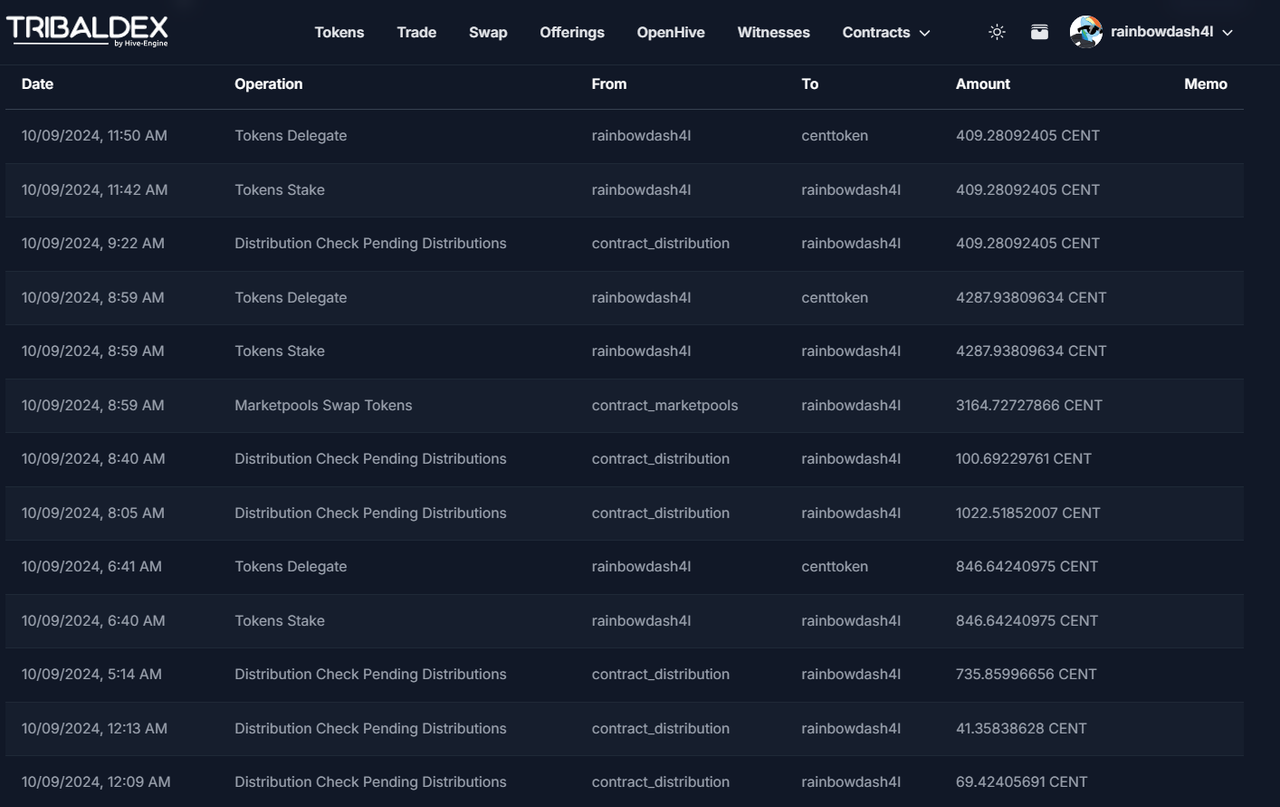Screen dimensions: 1280x807
Task: Click the To column header
Action: click(x=810, y=84)
